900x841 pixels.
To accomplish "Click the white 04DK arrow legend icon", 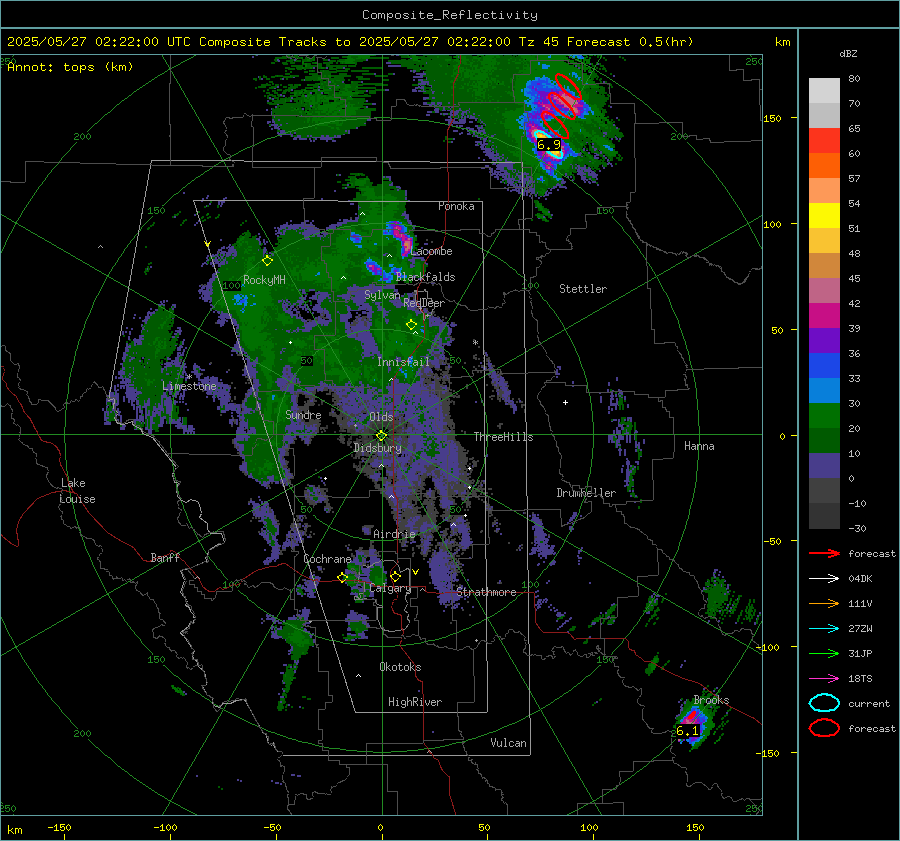I will pyautogui.click(x=824, y=578).
